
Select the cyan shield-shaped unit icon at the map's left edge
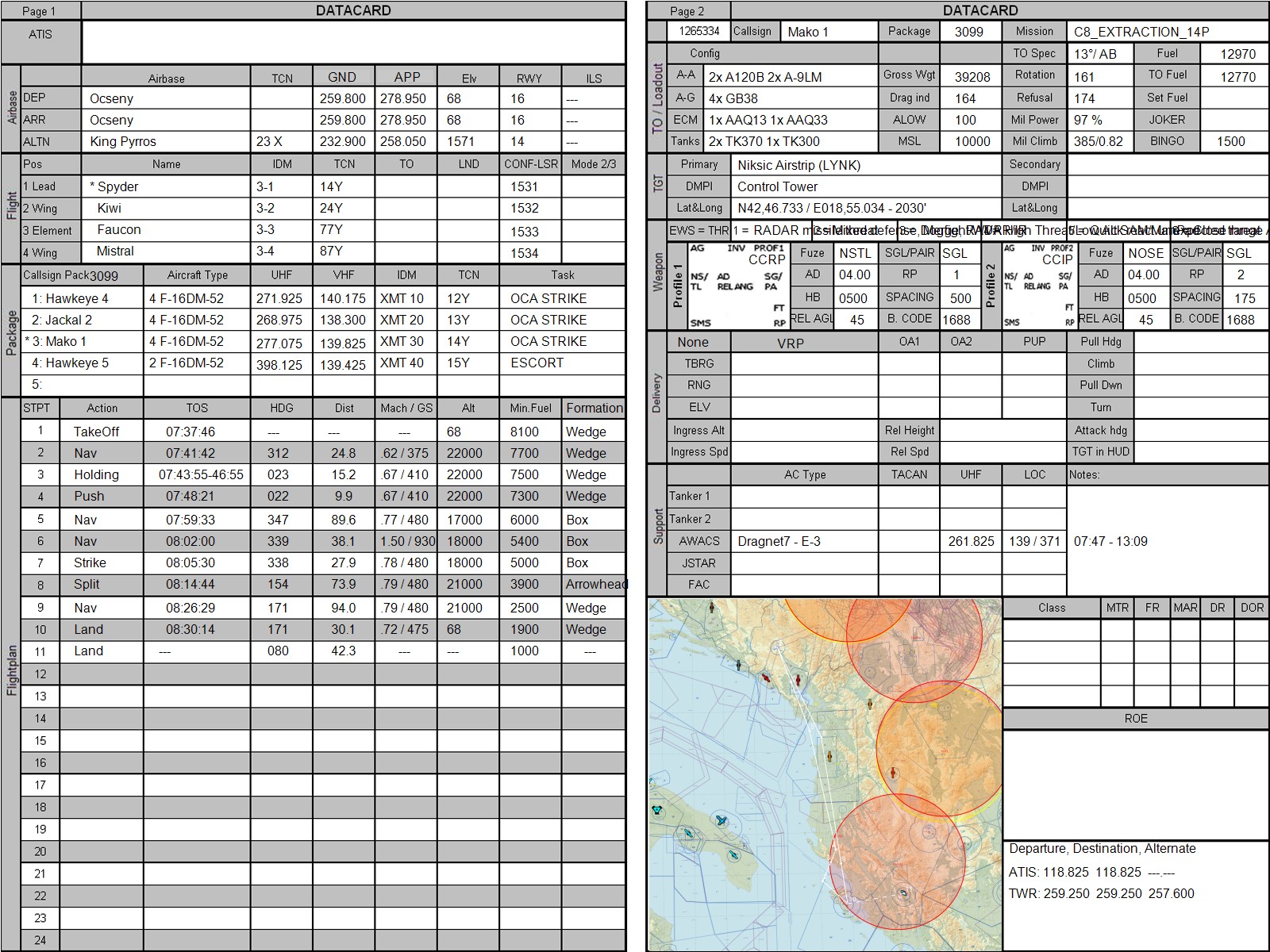[x=657, y=810]
